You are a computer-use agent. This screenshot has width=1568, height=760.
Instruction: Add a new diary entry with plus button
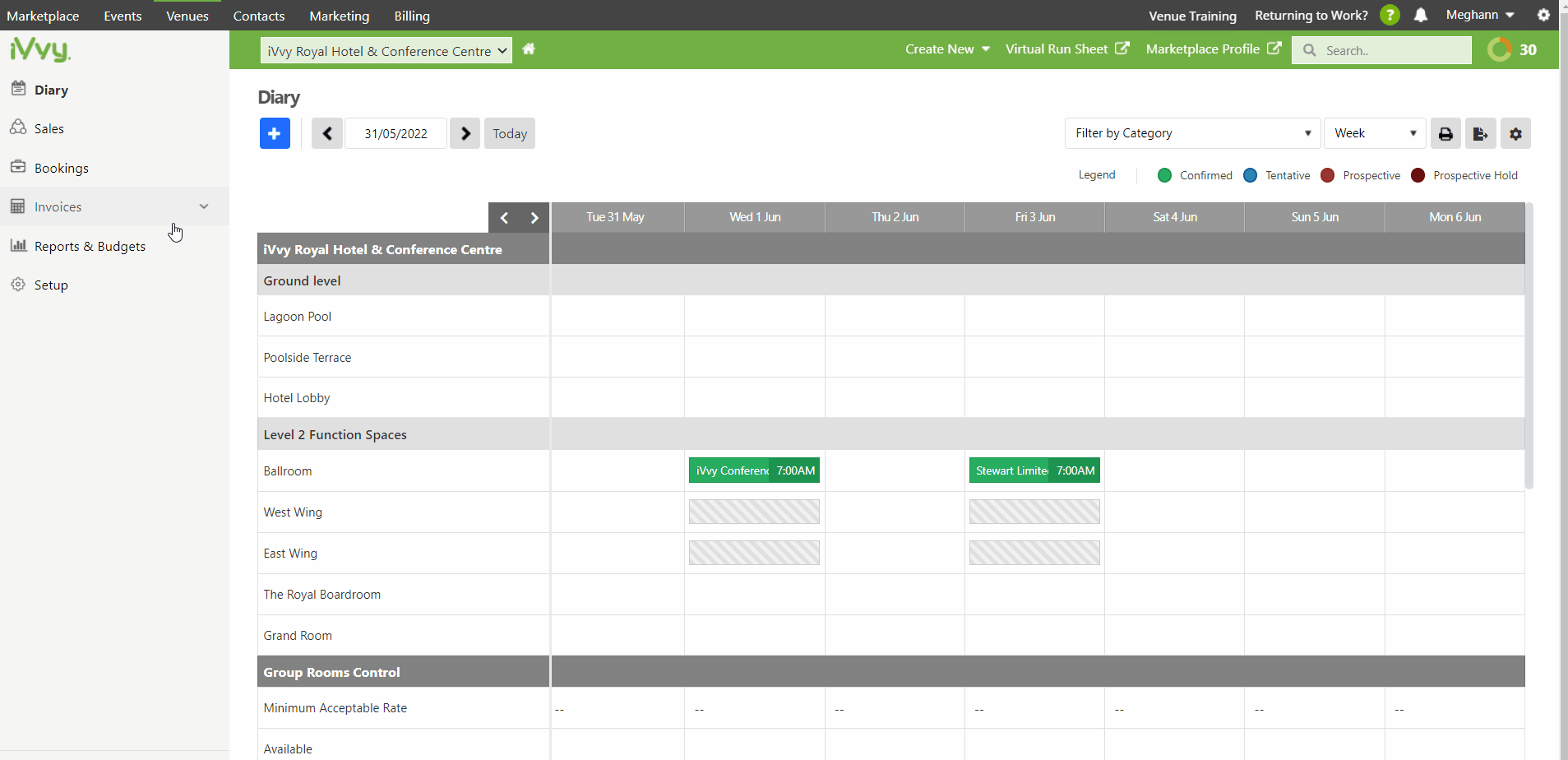[275, 133]
